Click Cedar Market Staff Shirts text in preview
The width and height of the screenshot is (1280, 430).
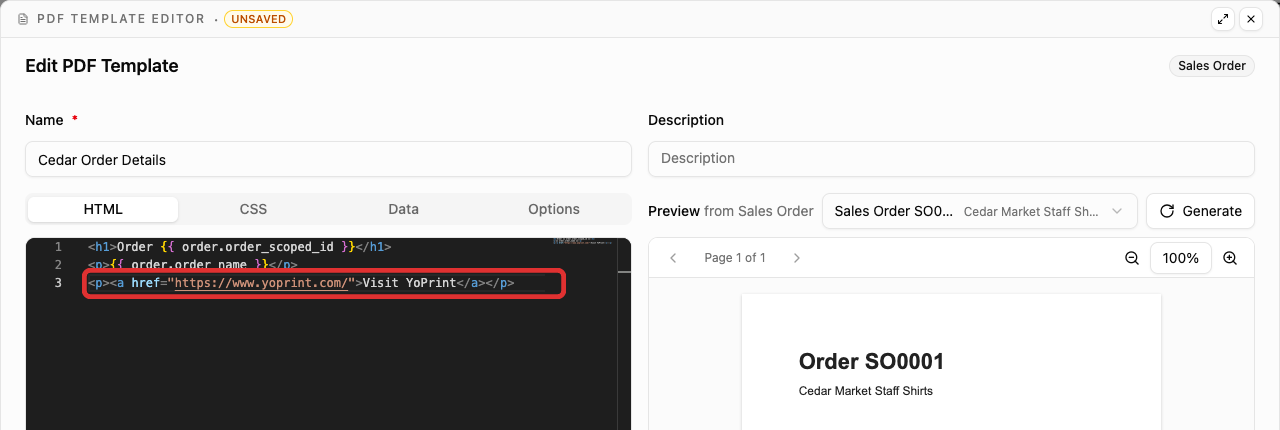click(x=865, y=391)
